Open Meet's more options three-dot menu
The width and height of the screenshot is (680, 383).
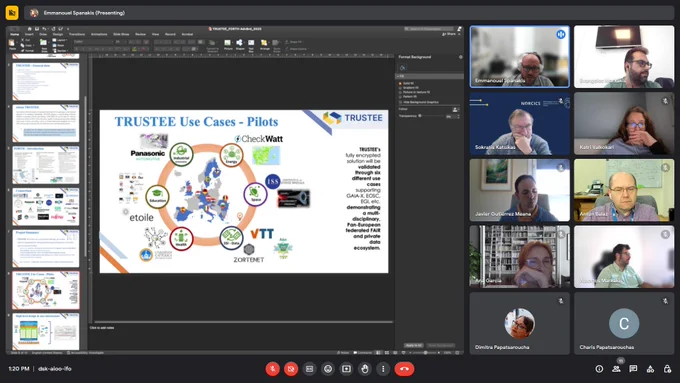[x=383, y=369]
